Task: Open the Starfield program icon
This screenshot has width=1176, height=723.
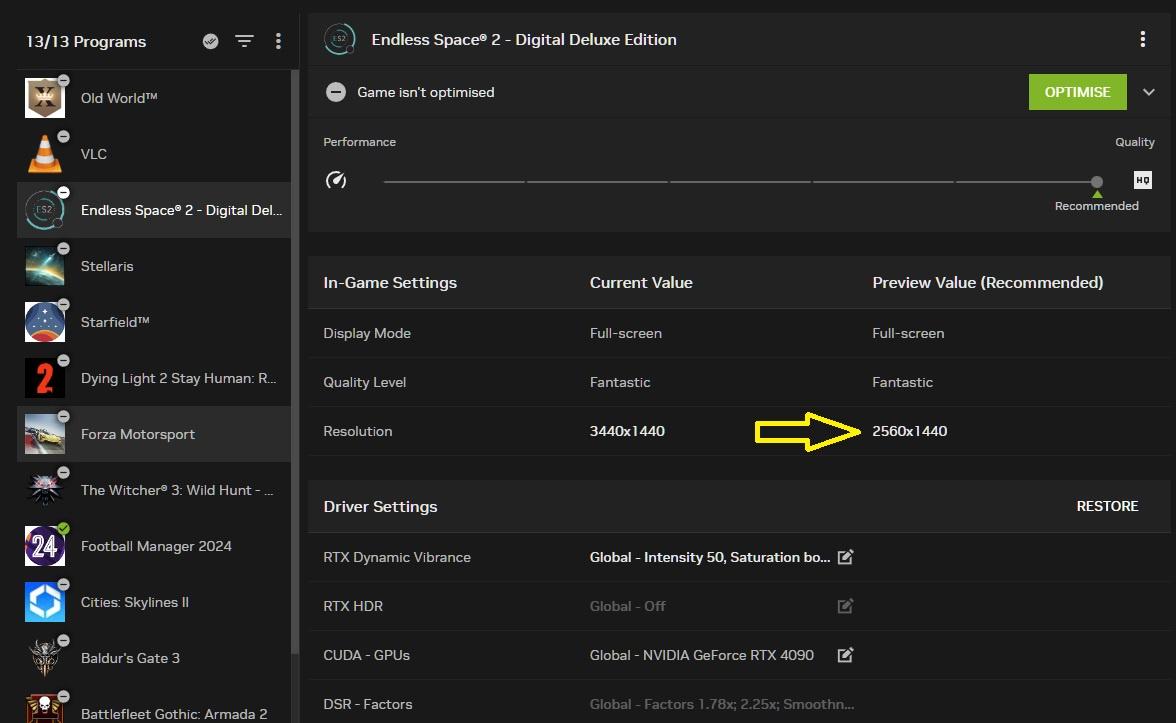Action: tap(44, 322)
